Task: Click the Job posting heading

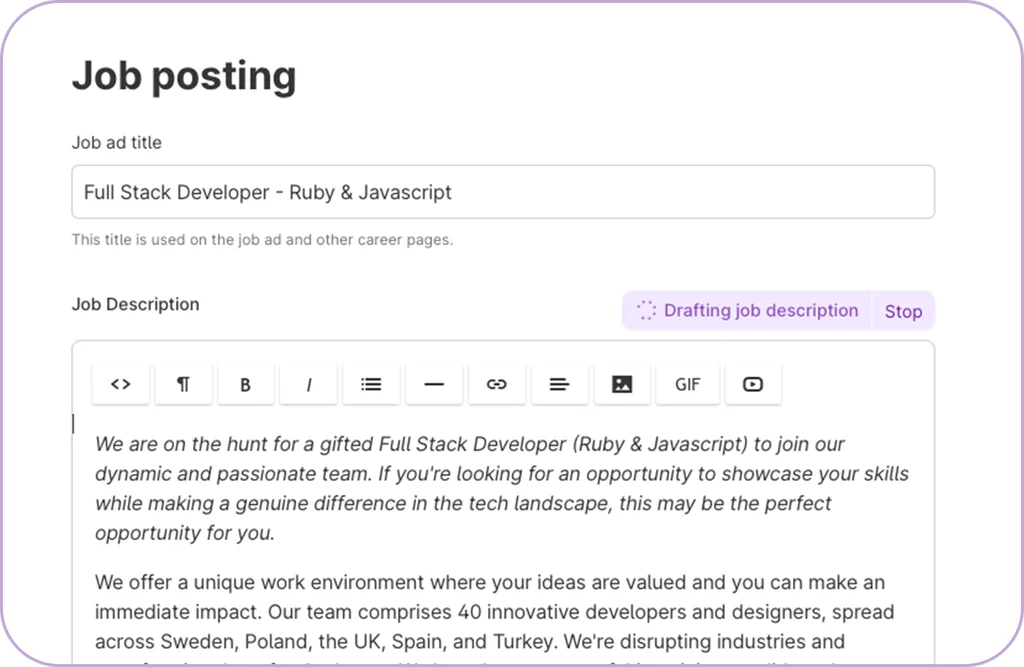Action: [x=184, y=76]
